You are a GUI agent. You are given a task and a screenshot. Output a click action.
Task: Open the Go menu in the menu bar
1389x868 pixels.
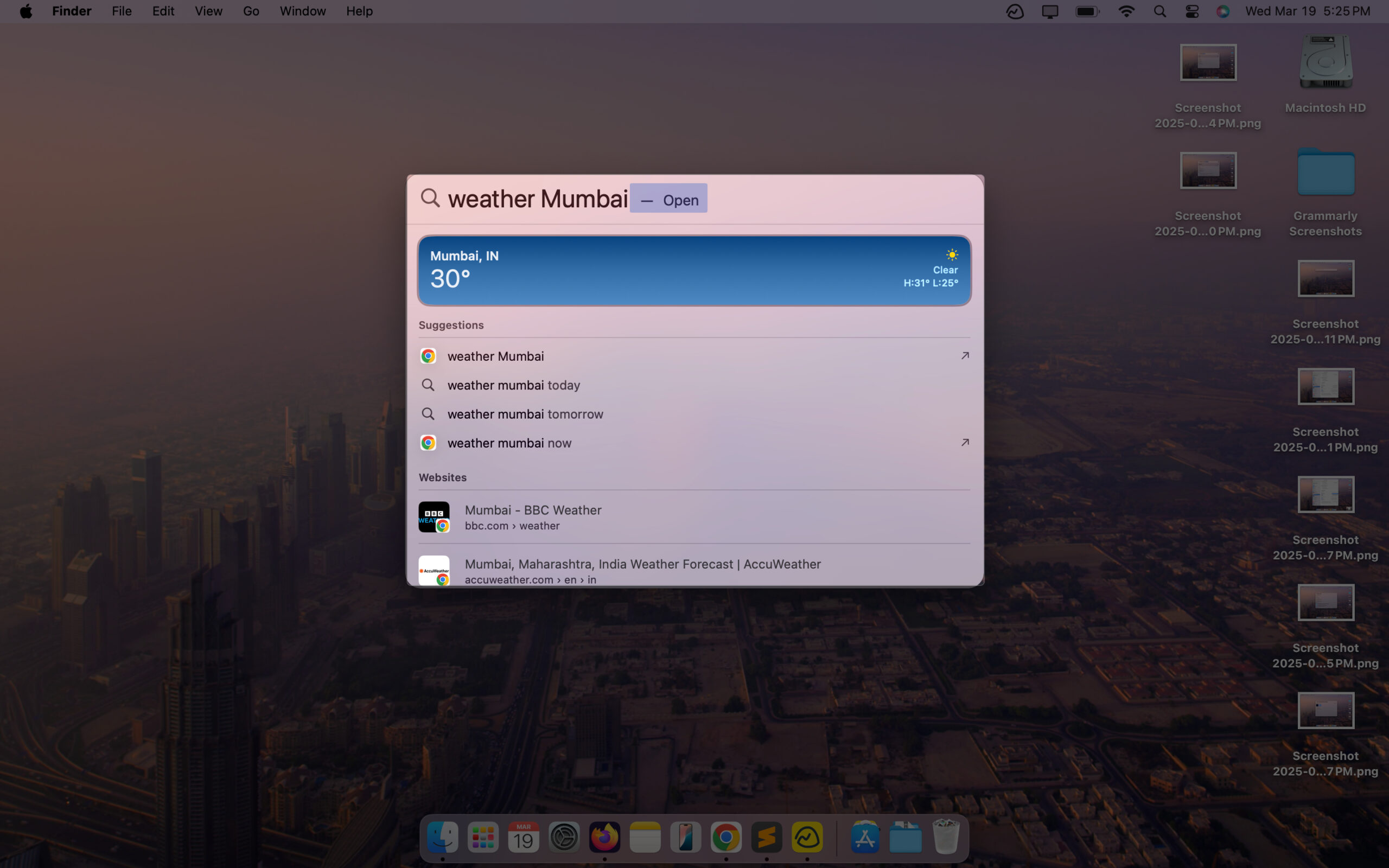pyautogui.click(x=251, y=11)
